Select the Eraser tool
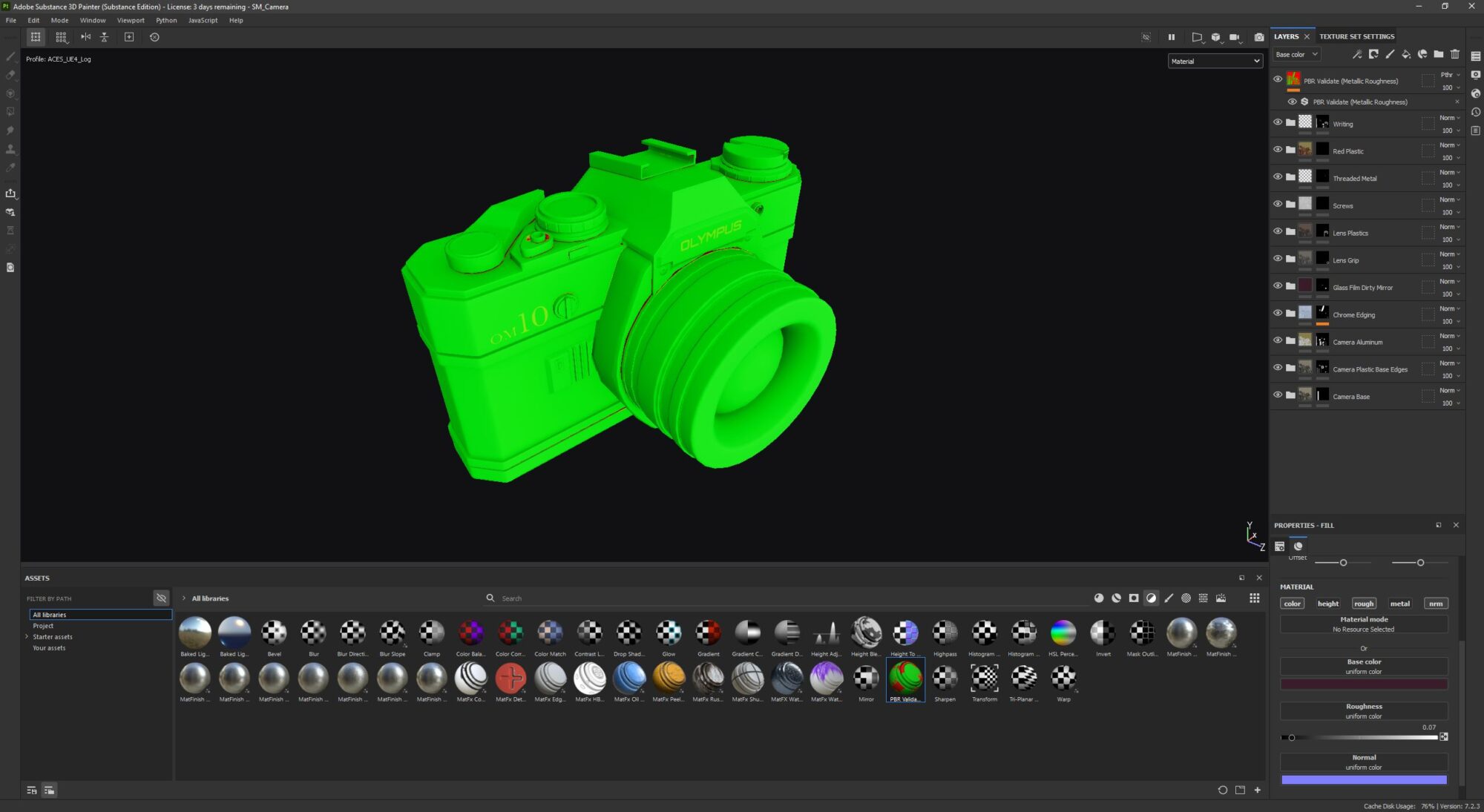1484x812 pixels. 10,75
